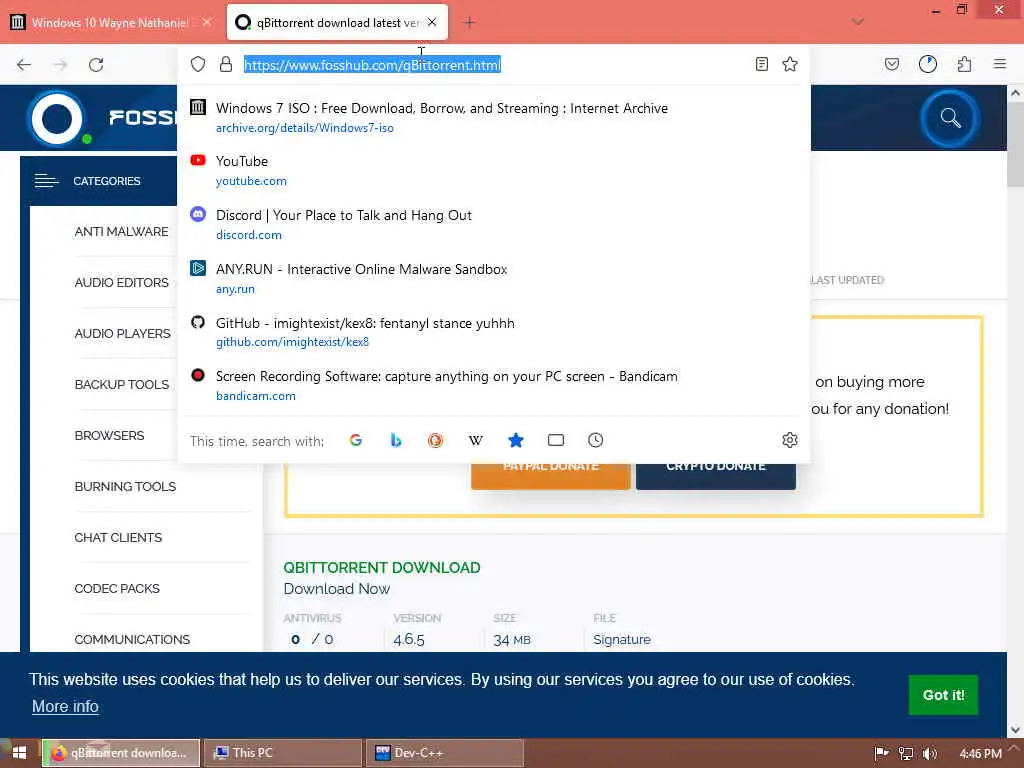The image size is (1024, 768).
Task: Reload the current page
Action: coord(96,65)
